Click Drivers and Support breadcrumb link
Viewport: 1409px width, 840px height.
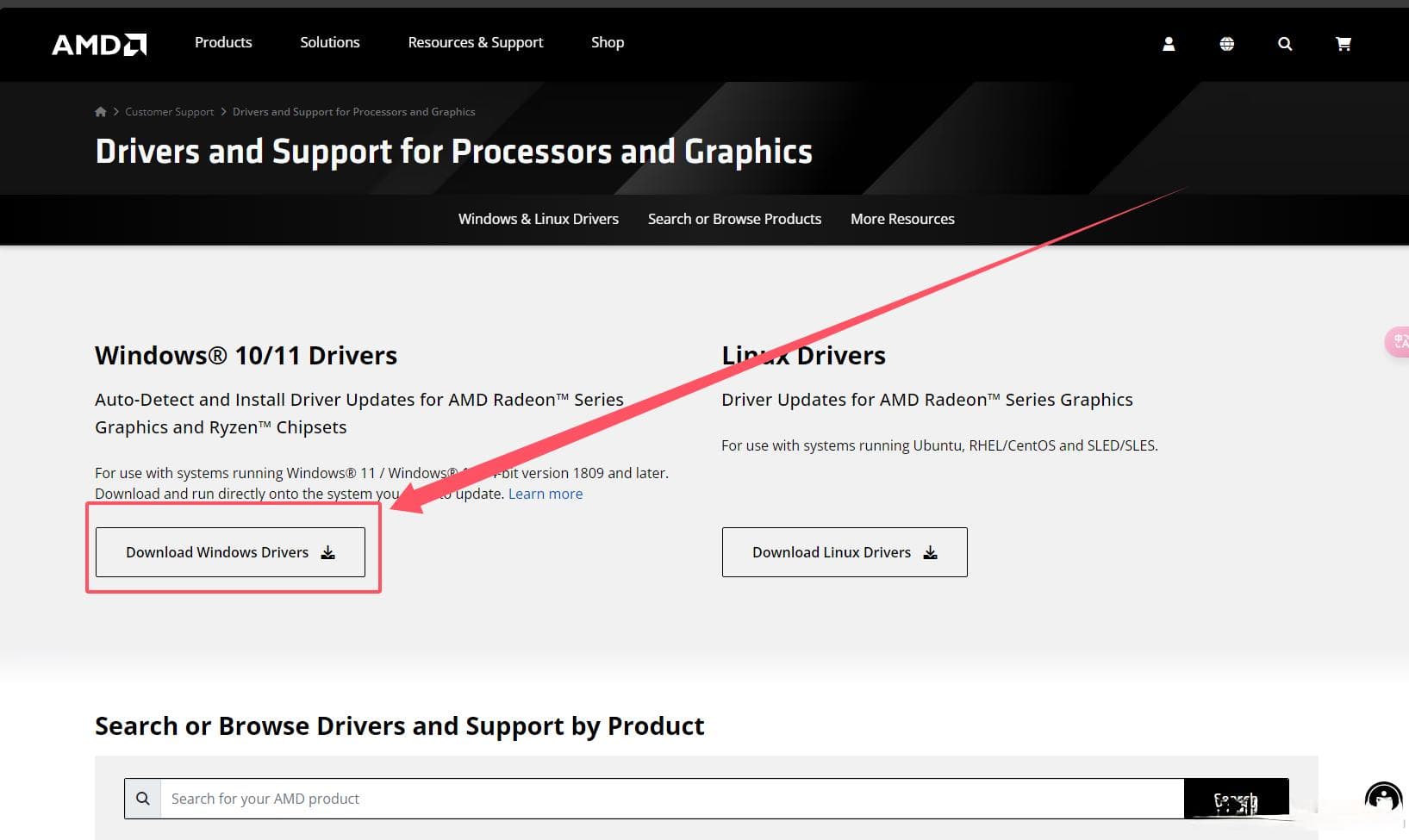tap(354, 112)
